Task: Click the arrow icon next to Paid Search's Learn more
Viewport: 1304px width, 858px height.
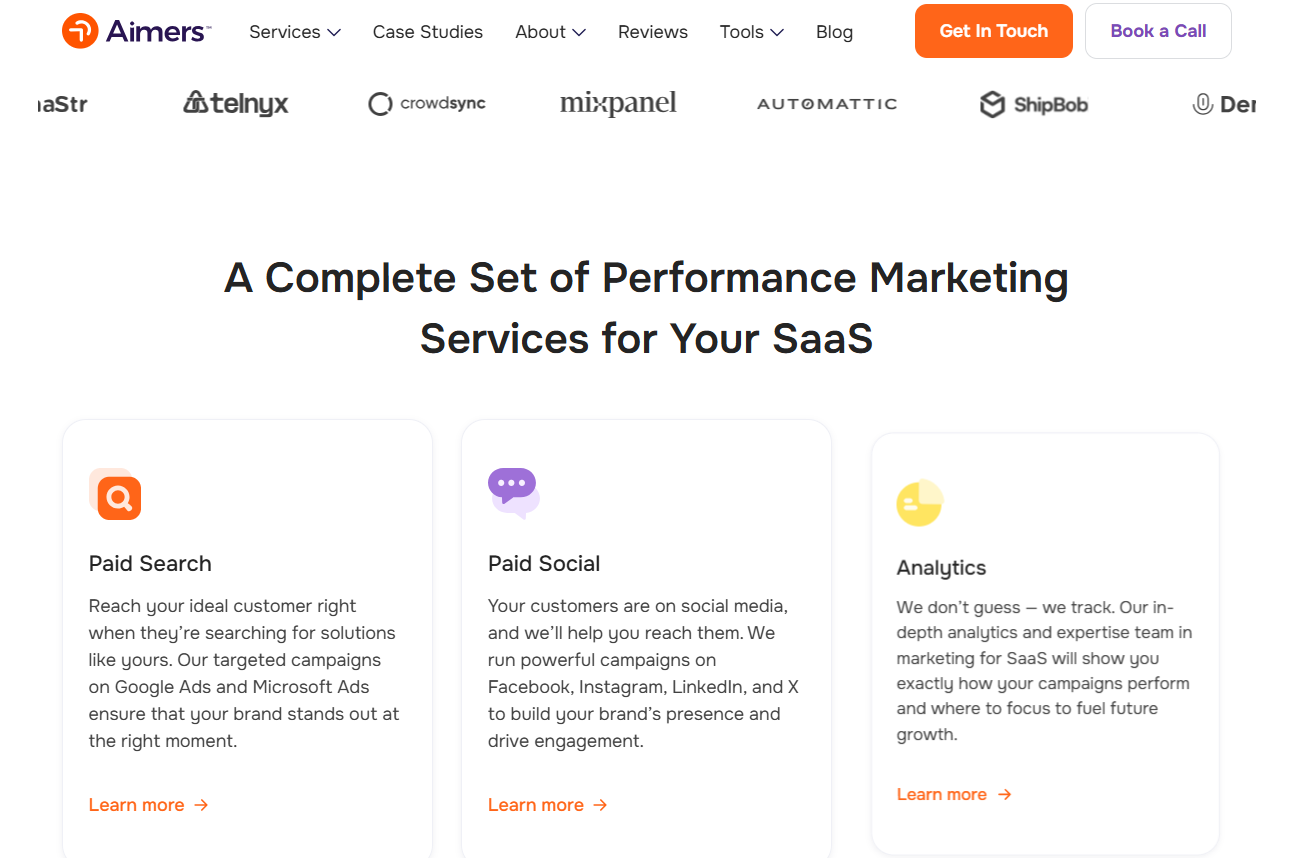Action: [202, 804]
